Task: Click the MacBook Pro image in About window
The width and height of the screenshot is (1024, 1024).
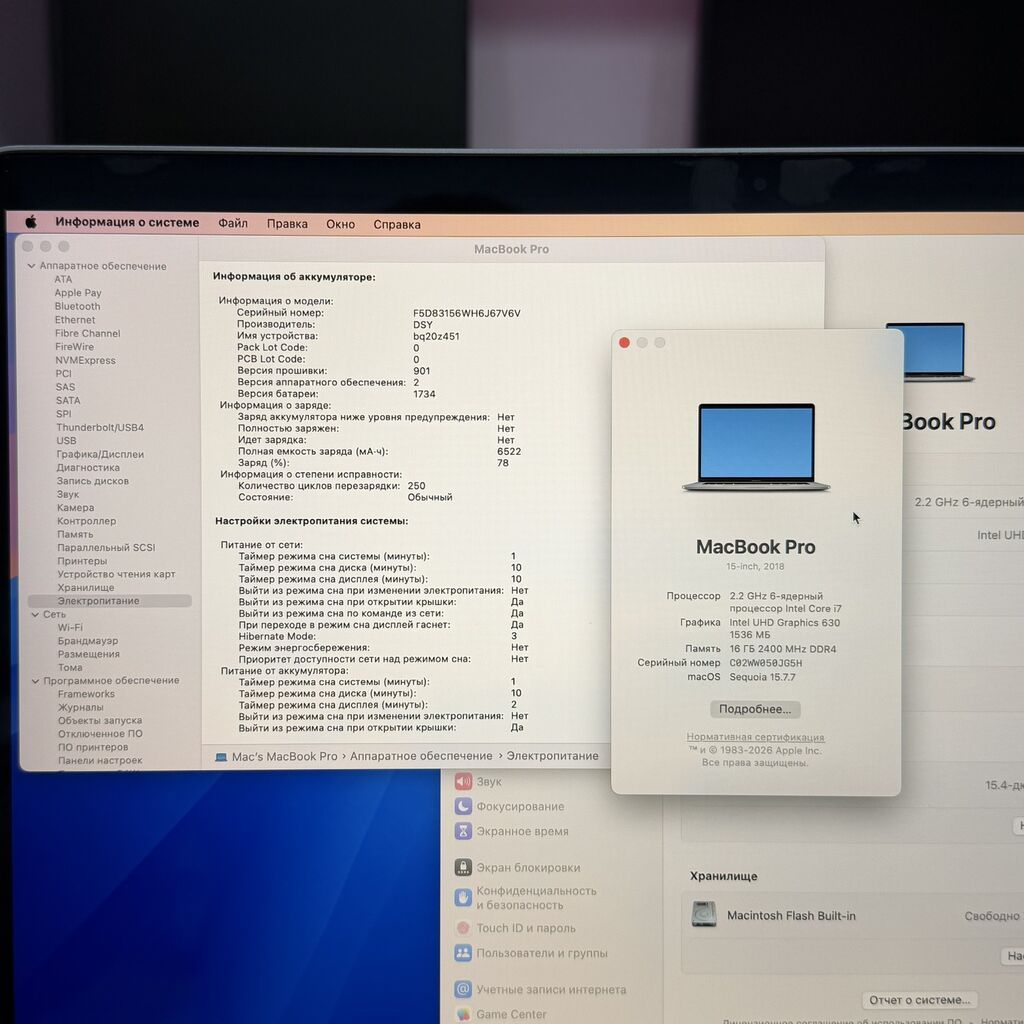Action: (x=756, y=447)
